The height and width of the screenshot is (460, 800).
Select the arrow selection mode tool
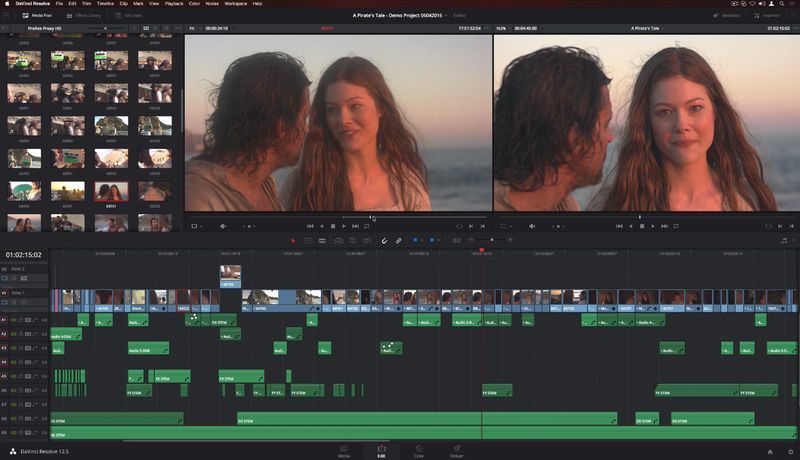click(293, 240)
